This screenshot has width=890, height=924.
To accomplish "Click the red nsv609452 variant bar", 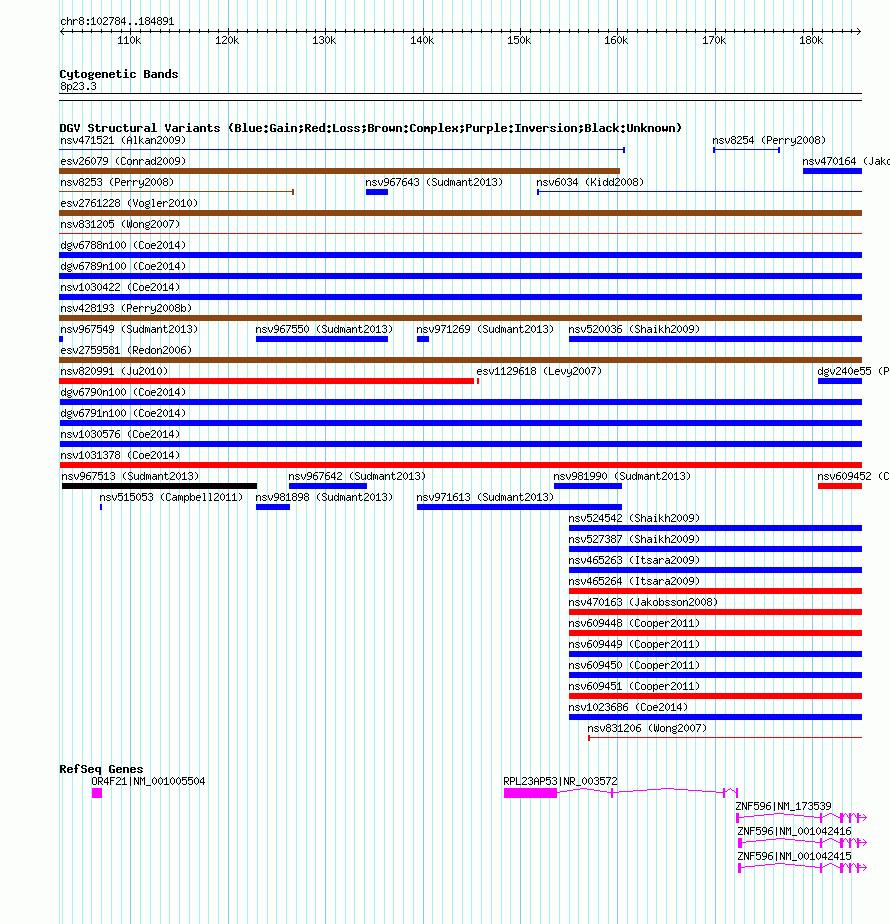I will click(x=840, y=486).
